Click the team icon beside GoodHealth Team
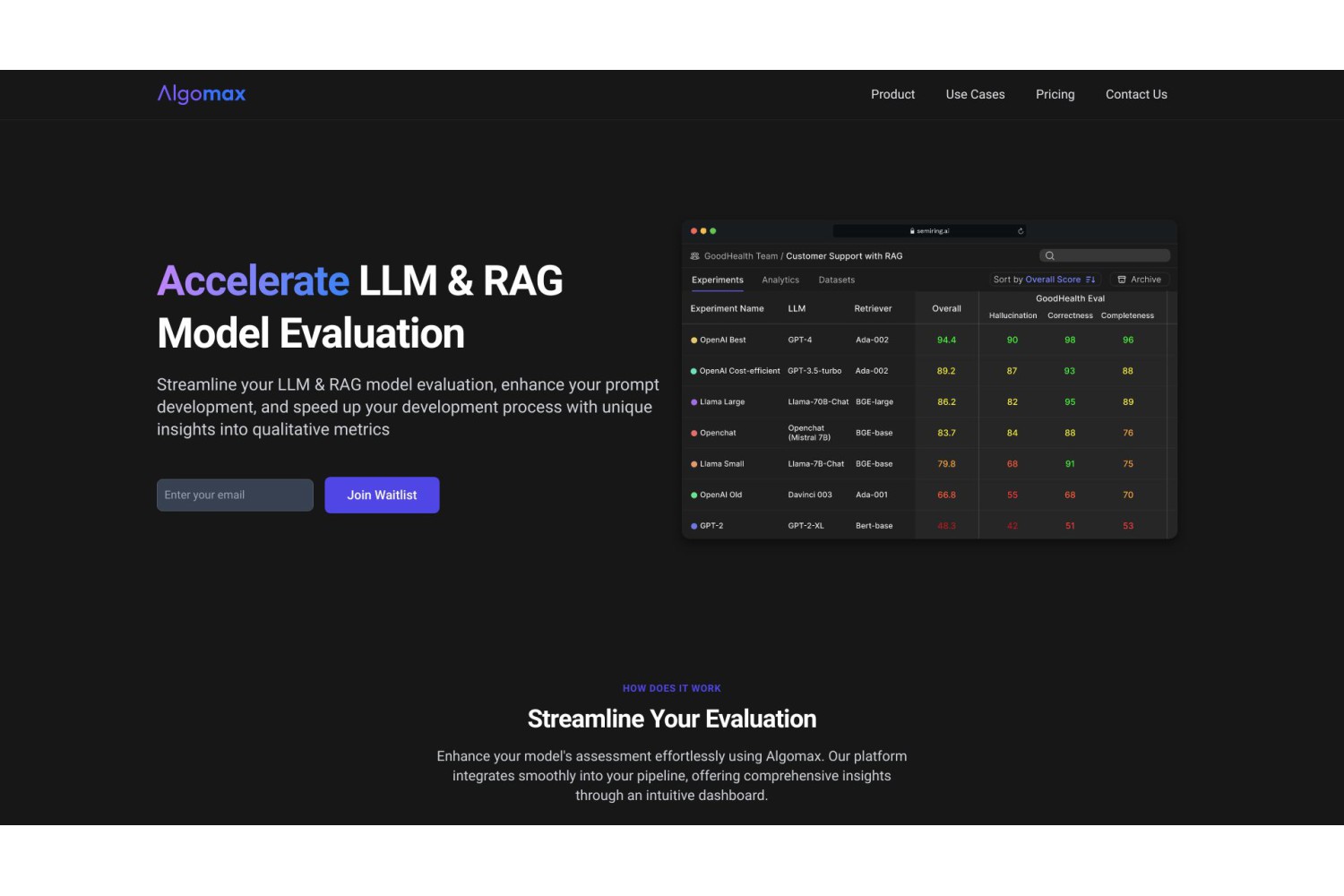The height and width of the screenshot is (896, 1344). click(694, 256)
